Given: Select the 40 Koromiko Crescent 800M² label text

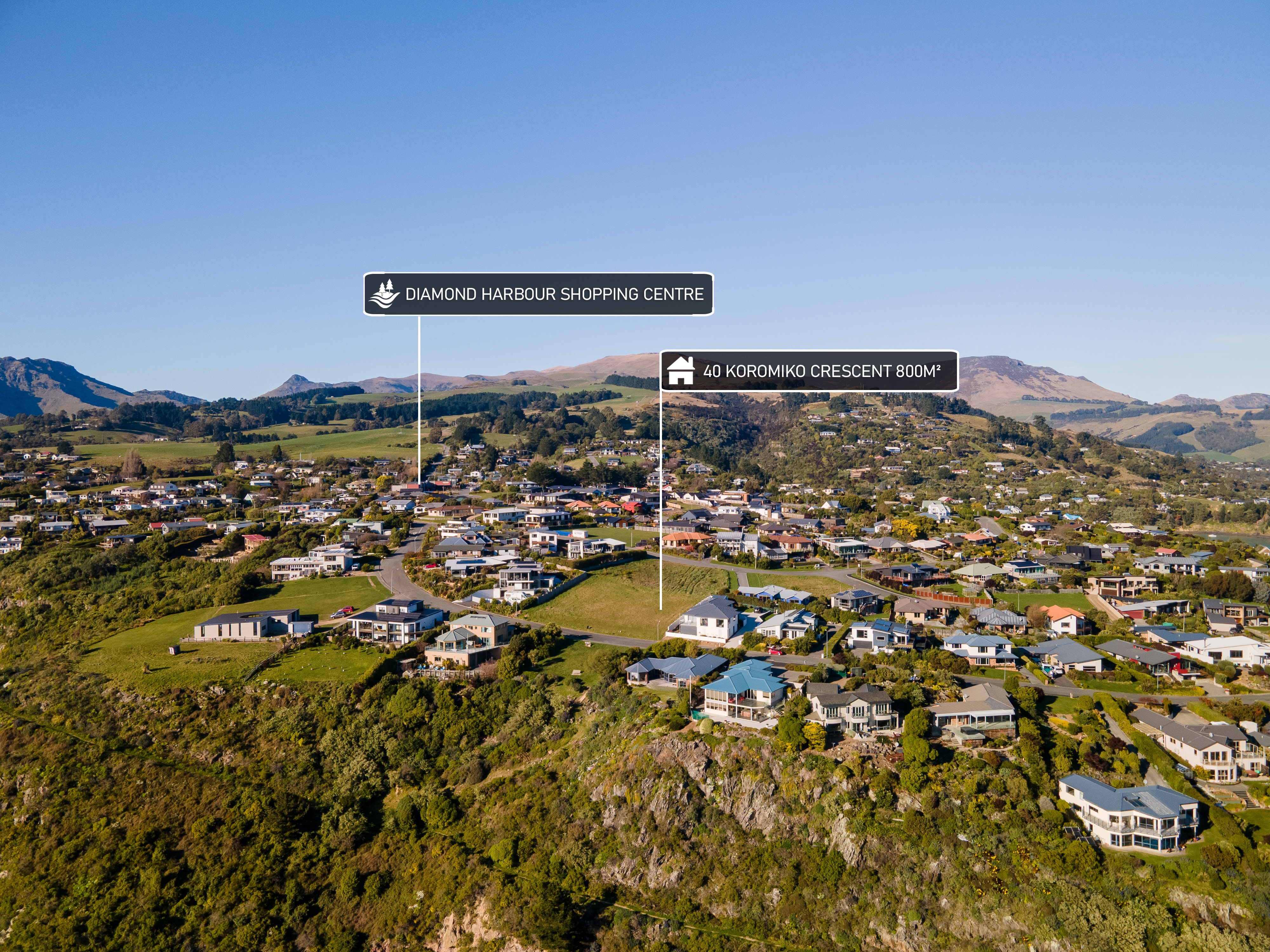Looking at the screenshot, I should coord(822,371).
